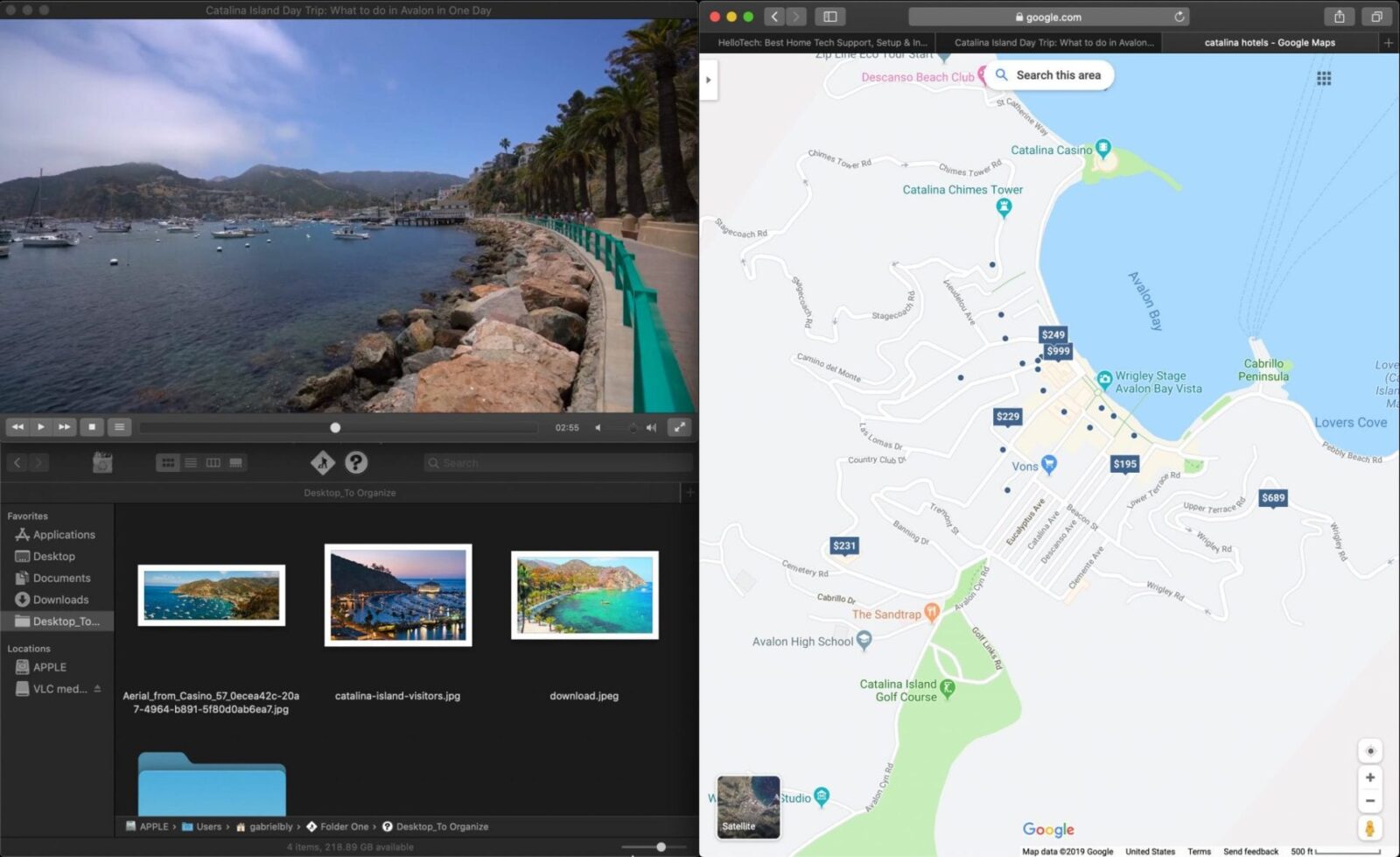Show your location on the map
Image resolution: width=1400 pixels, height=857 pixels.
(1370, 751)
